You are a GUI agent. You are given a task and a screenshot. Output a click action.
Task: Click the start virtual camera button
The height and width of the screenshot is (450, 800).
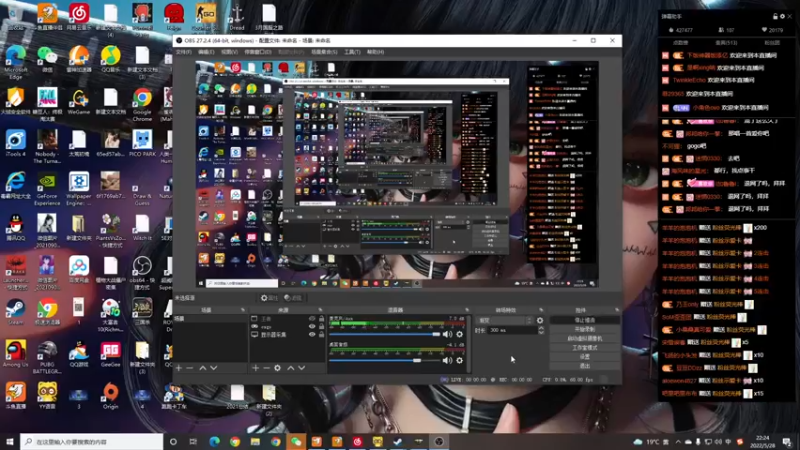click(585, 339)
